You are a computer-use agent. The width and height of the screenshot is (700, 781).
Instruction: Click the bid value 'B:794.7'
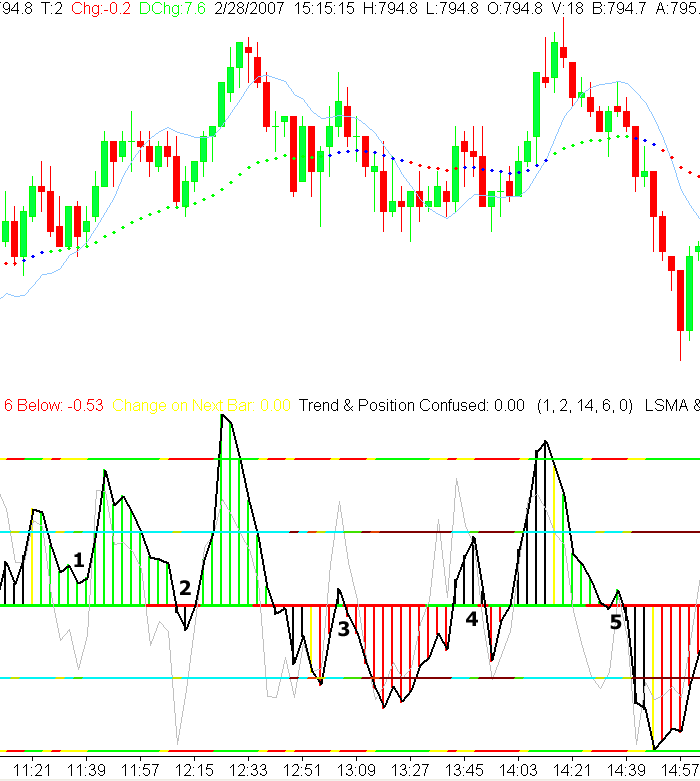coord(619,8)
